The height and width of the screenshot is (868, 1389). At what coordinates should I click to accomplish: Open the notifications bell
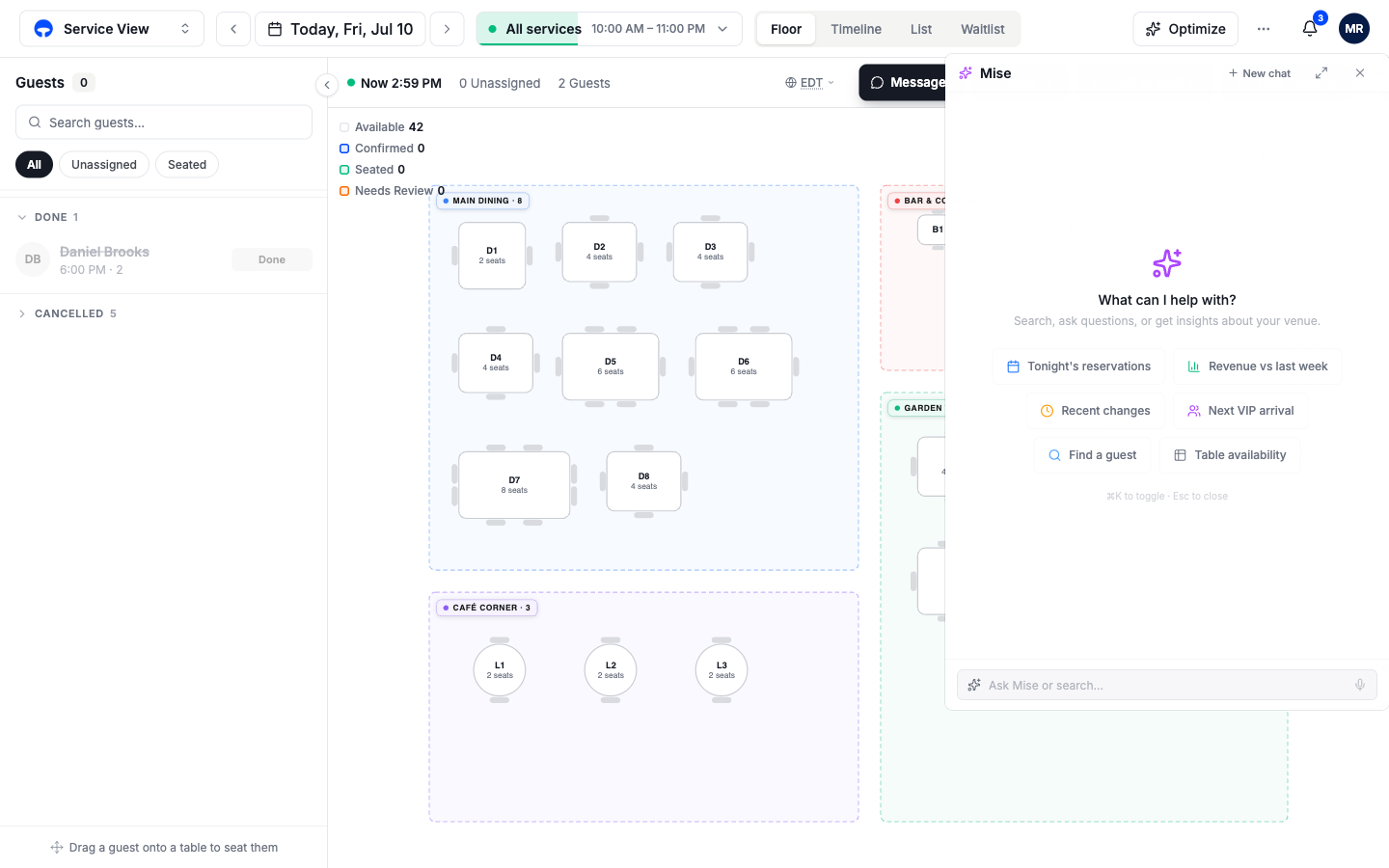point(1309,29)
